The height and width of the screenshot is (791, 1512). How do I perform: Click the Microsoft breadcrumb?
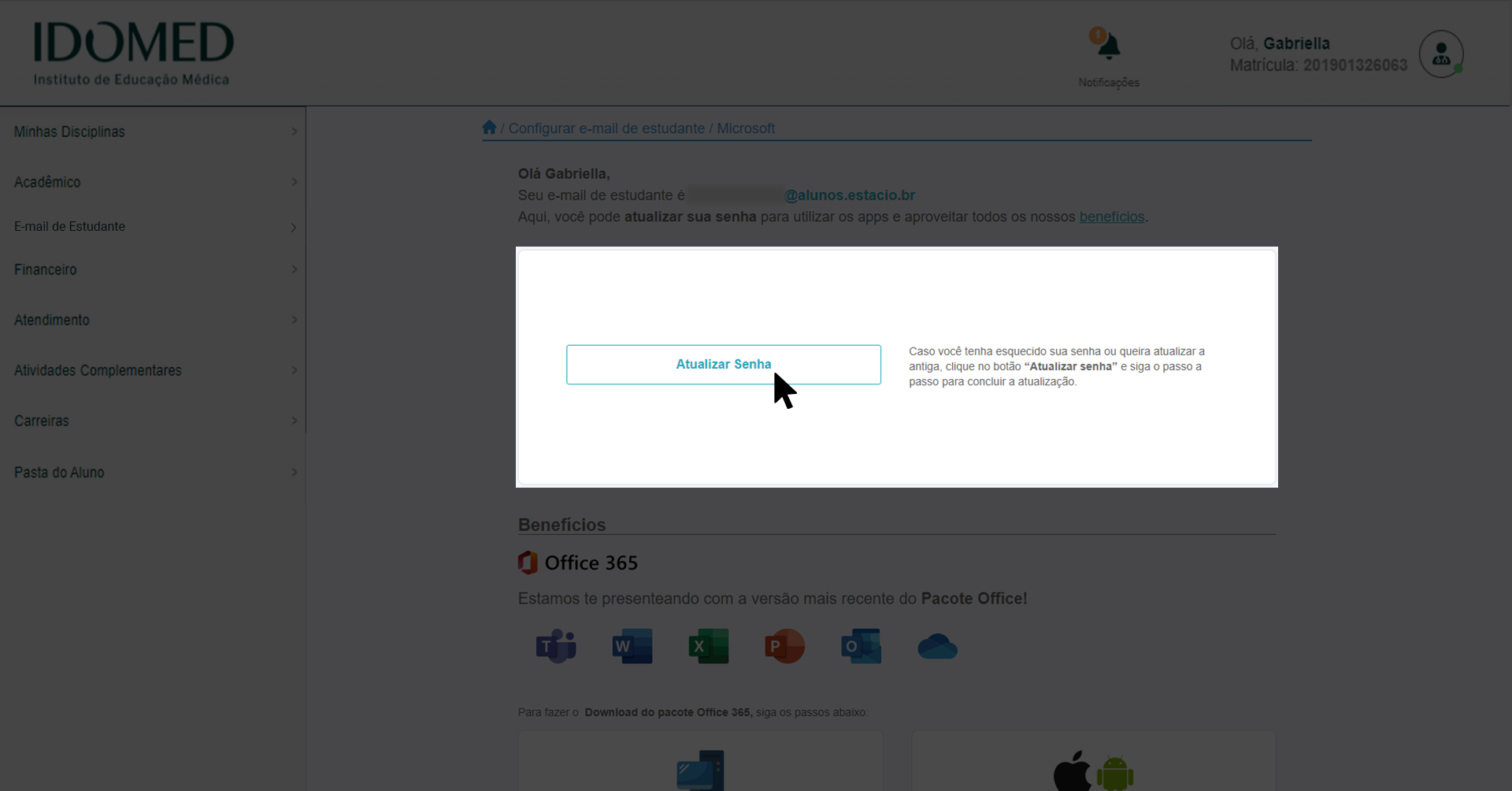(x=746, y=128)
